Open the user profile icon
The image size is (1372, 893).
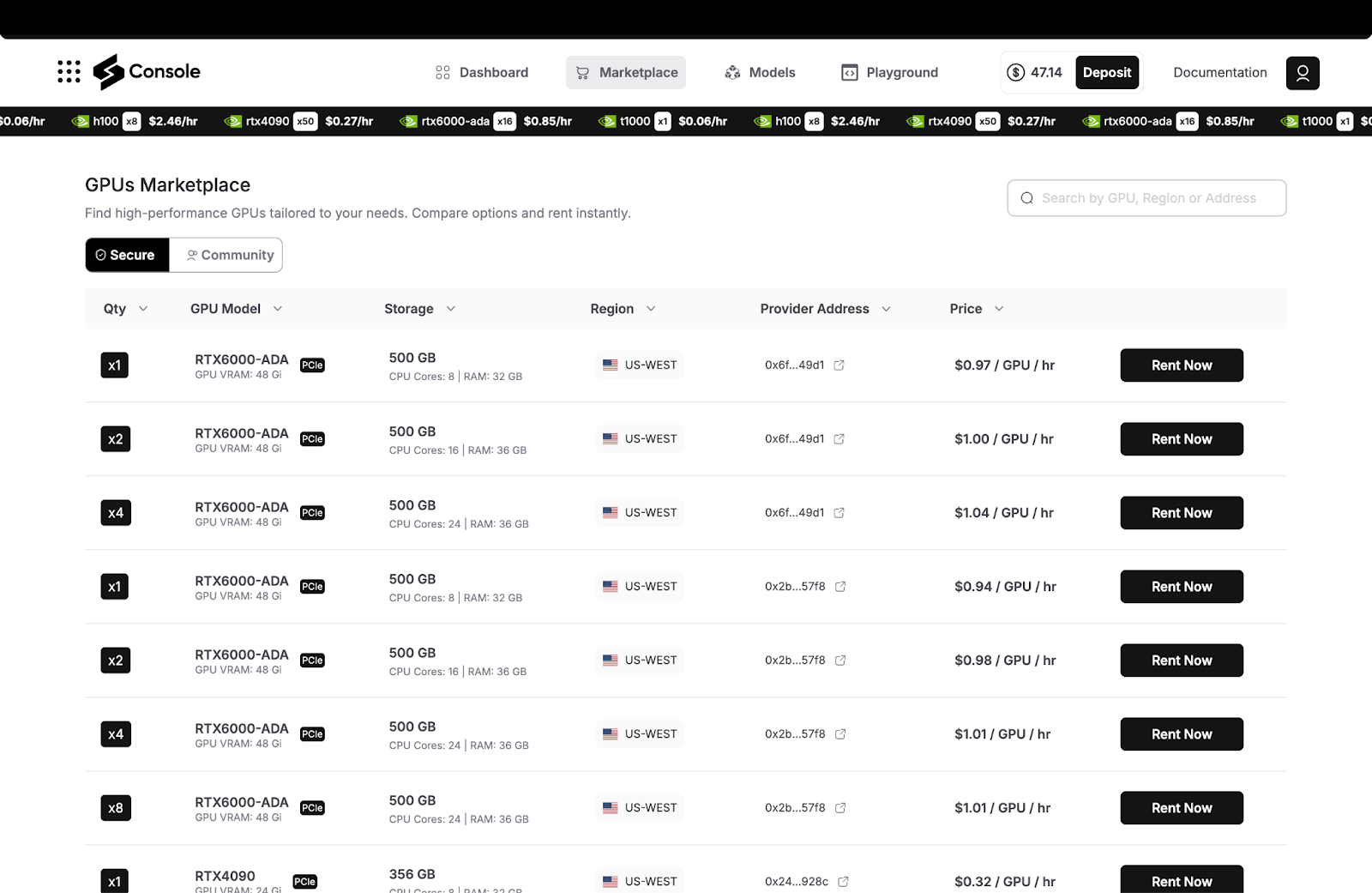[x=1302, y=73]
